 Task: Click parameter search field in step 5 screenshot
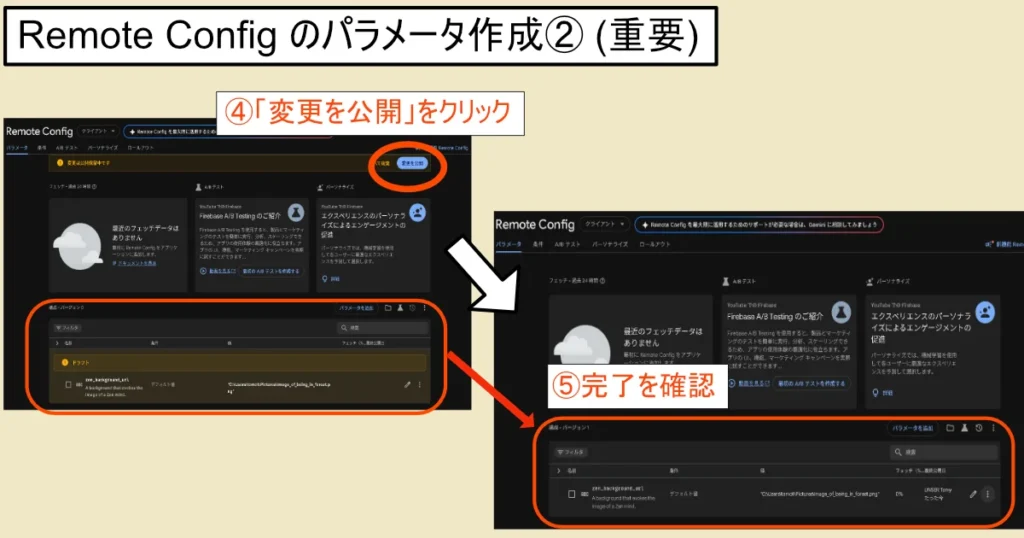coord(944,452)
